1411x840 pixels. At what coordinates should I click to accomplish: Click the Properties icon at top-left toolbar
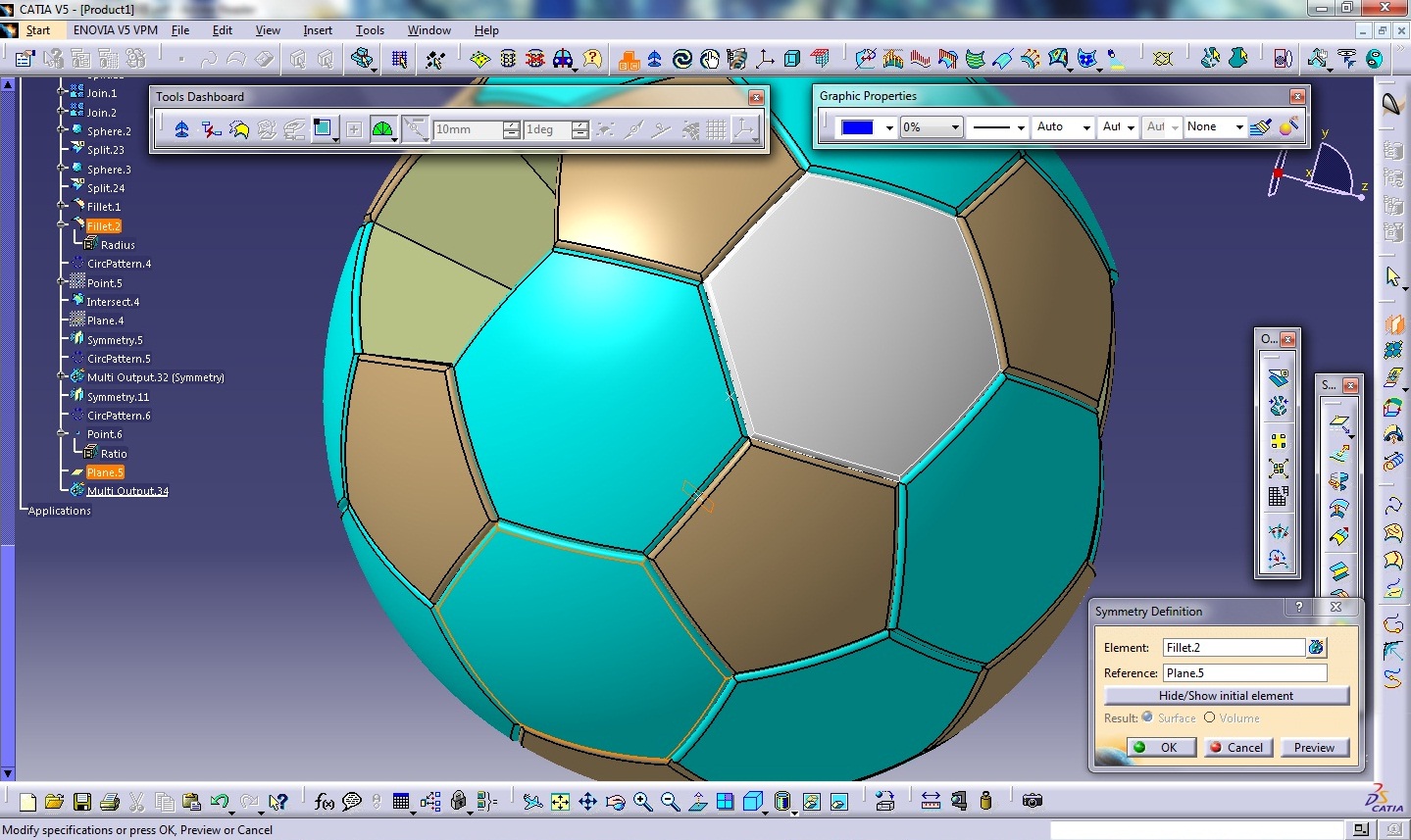25,59
